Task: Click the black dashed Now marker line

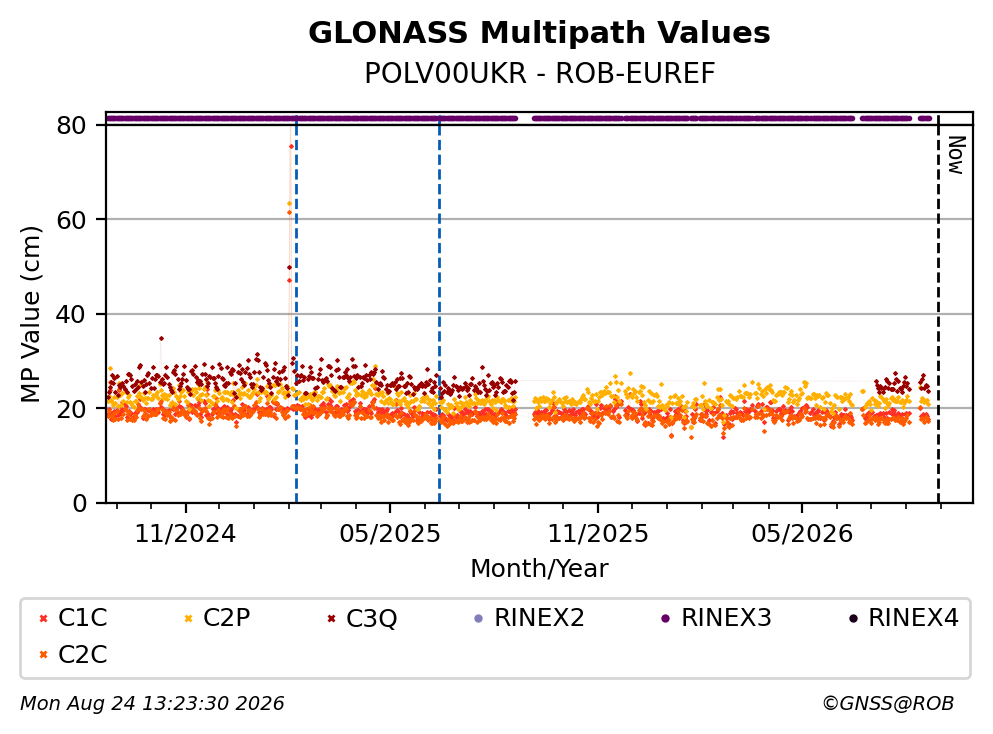Action: coord(938,309)
